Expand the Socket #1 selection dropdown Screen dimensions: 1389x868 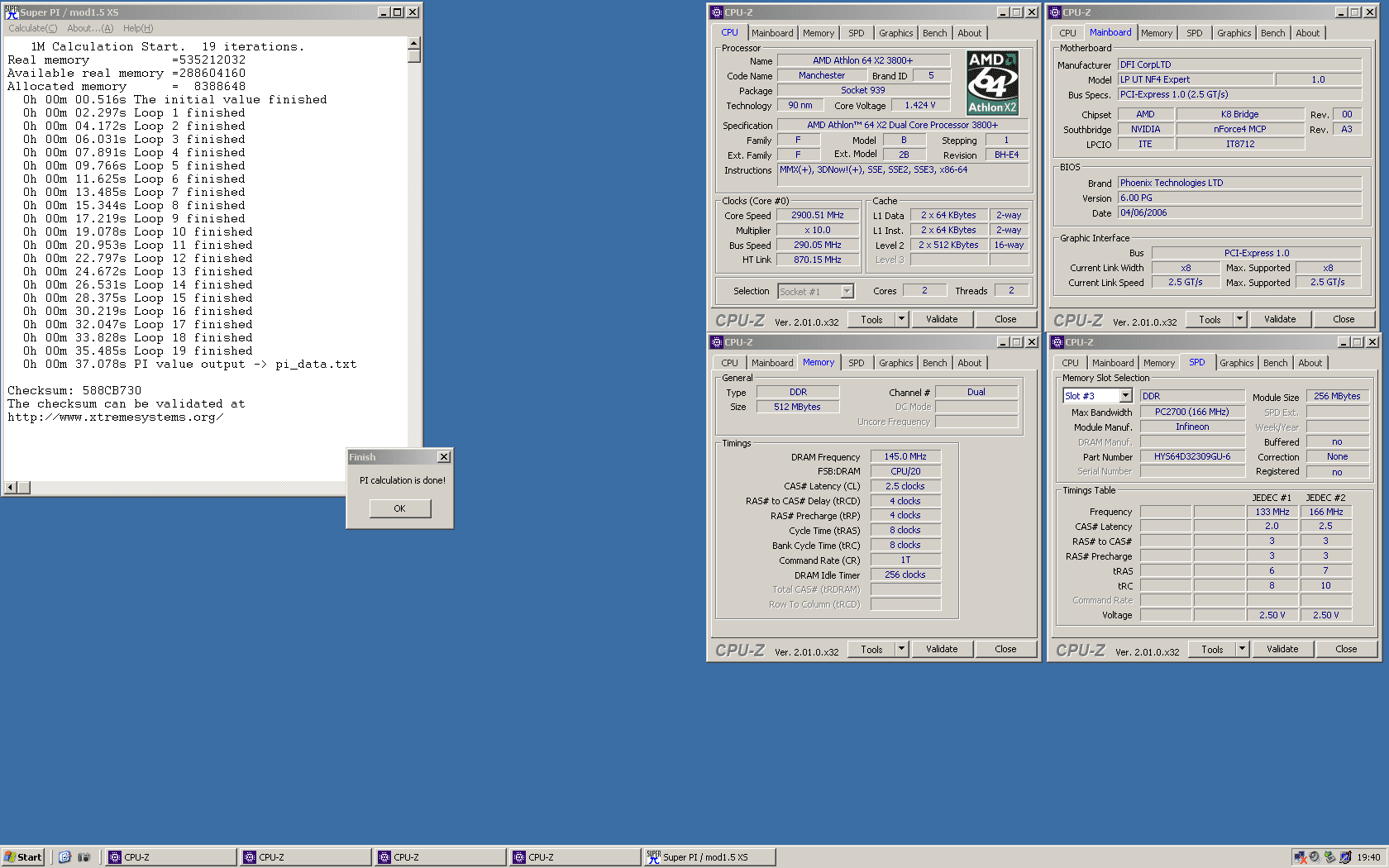coord(847,291)
